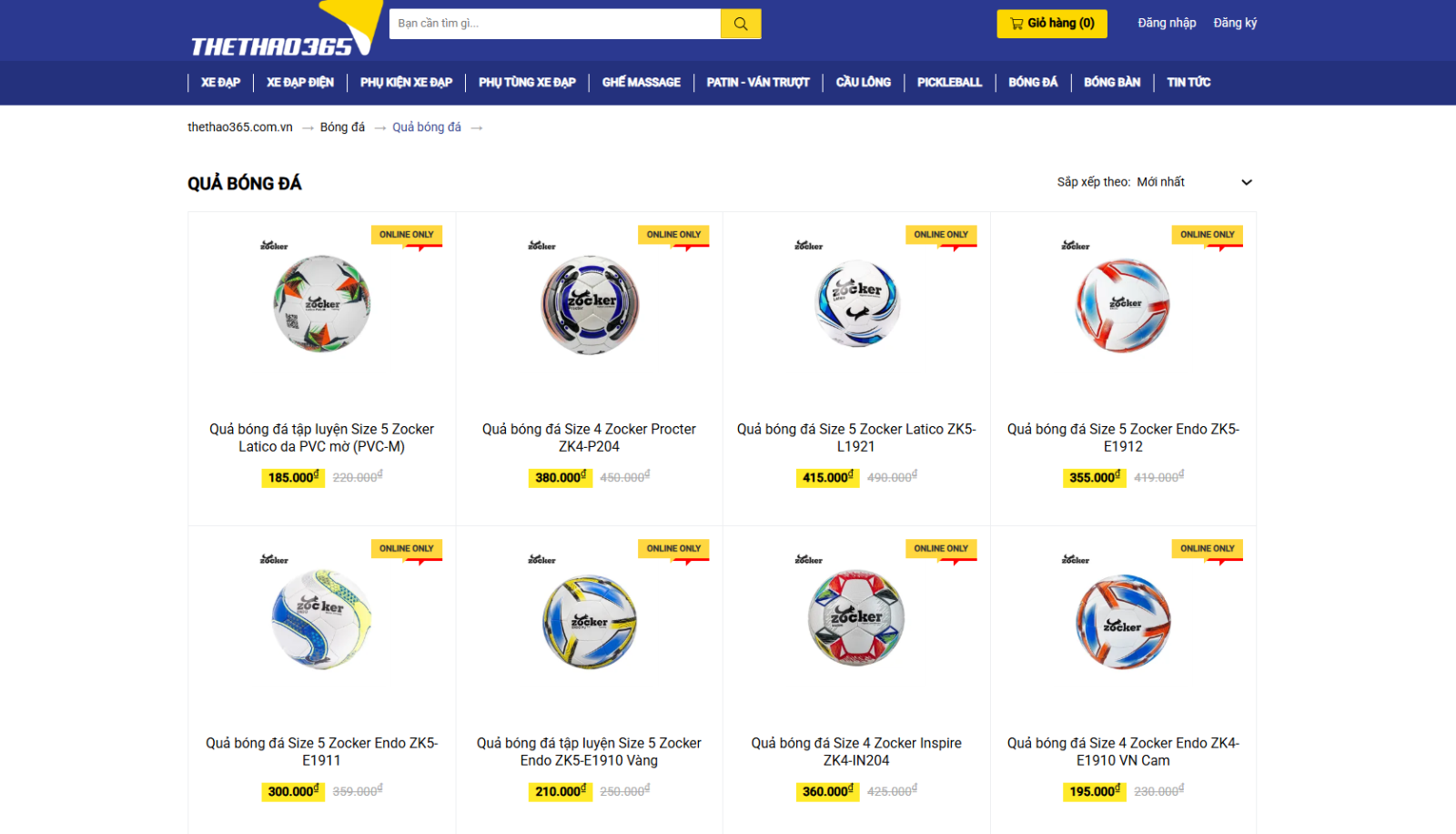
Task: Open product Zocker Endo ZK4-E1910 VN Cam title
Action: (x=1123, y=752)
